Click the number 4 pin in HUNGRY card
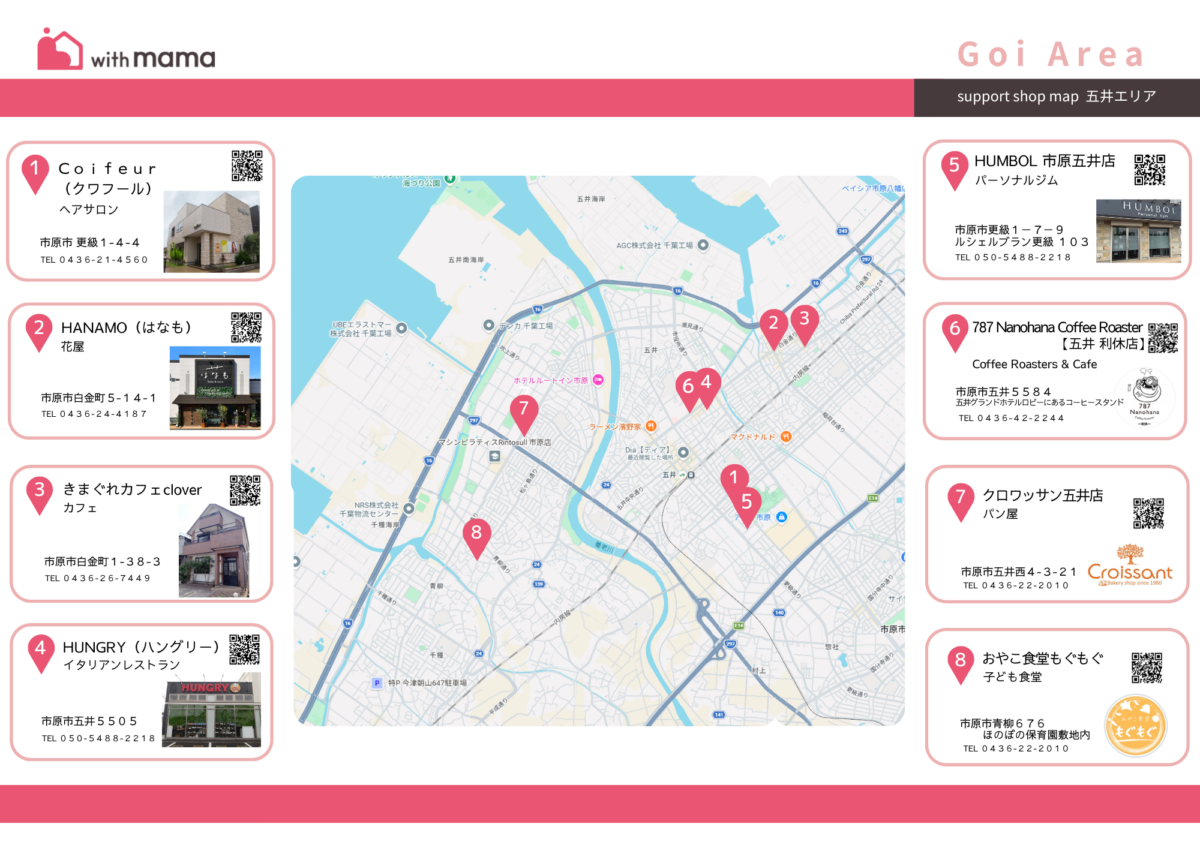 [x=41, y=653]
